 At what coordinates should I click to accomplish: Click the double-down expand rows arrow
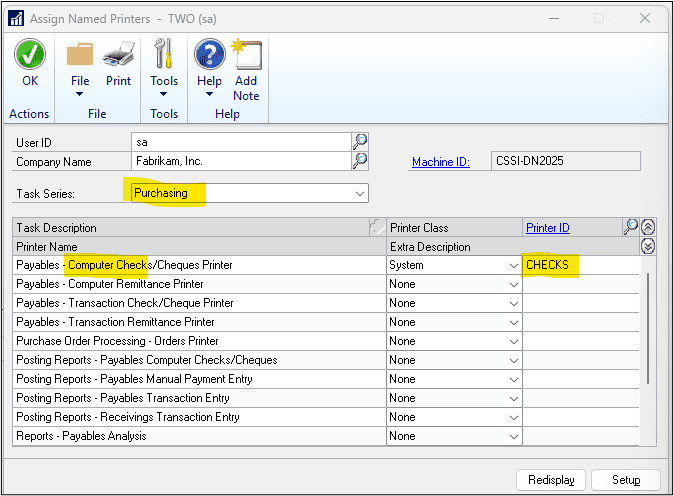coord(648,246)
